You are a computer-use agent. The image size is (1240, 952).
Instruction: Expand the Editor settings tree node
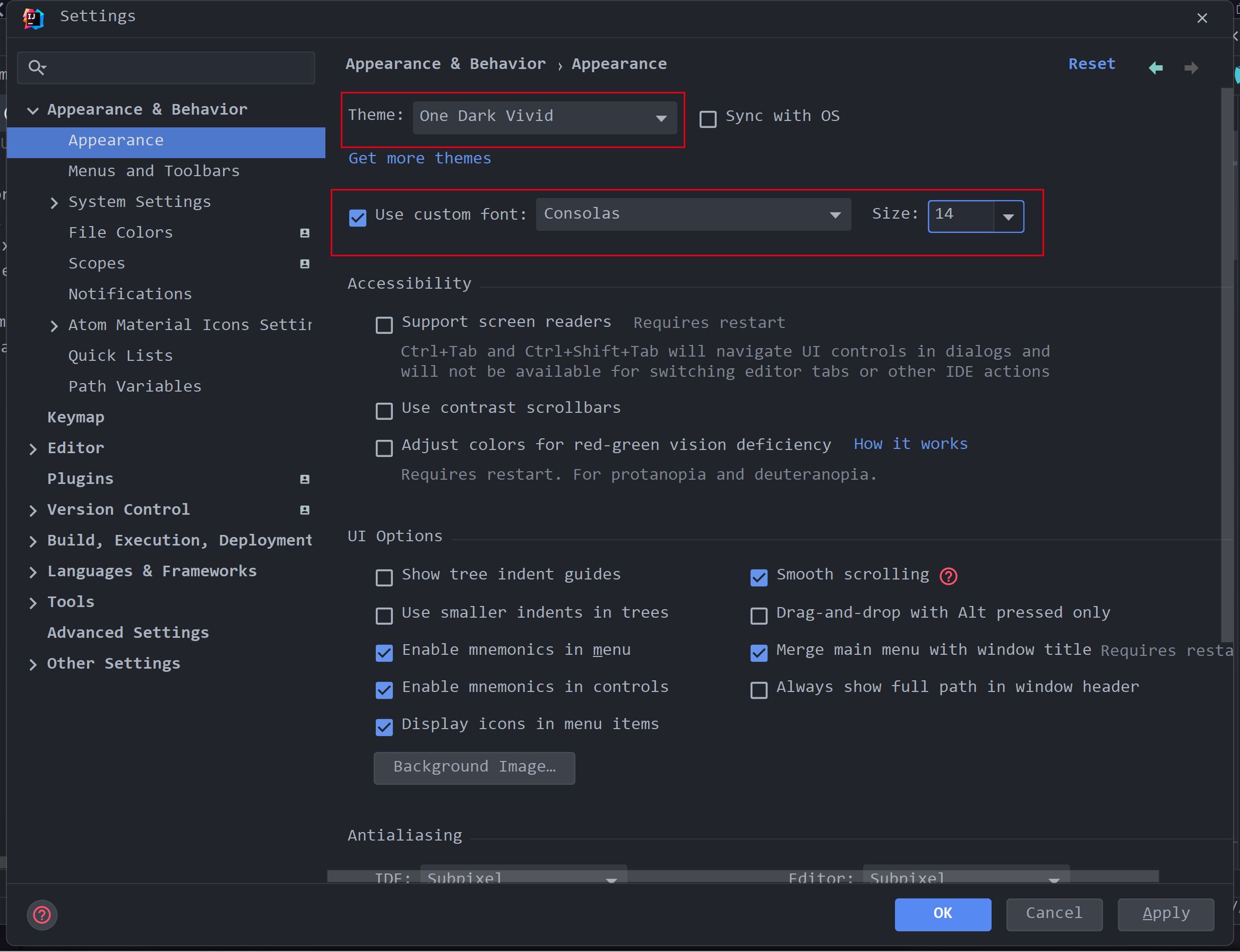click(x=33, y=449)
